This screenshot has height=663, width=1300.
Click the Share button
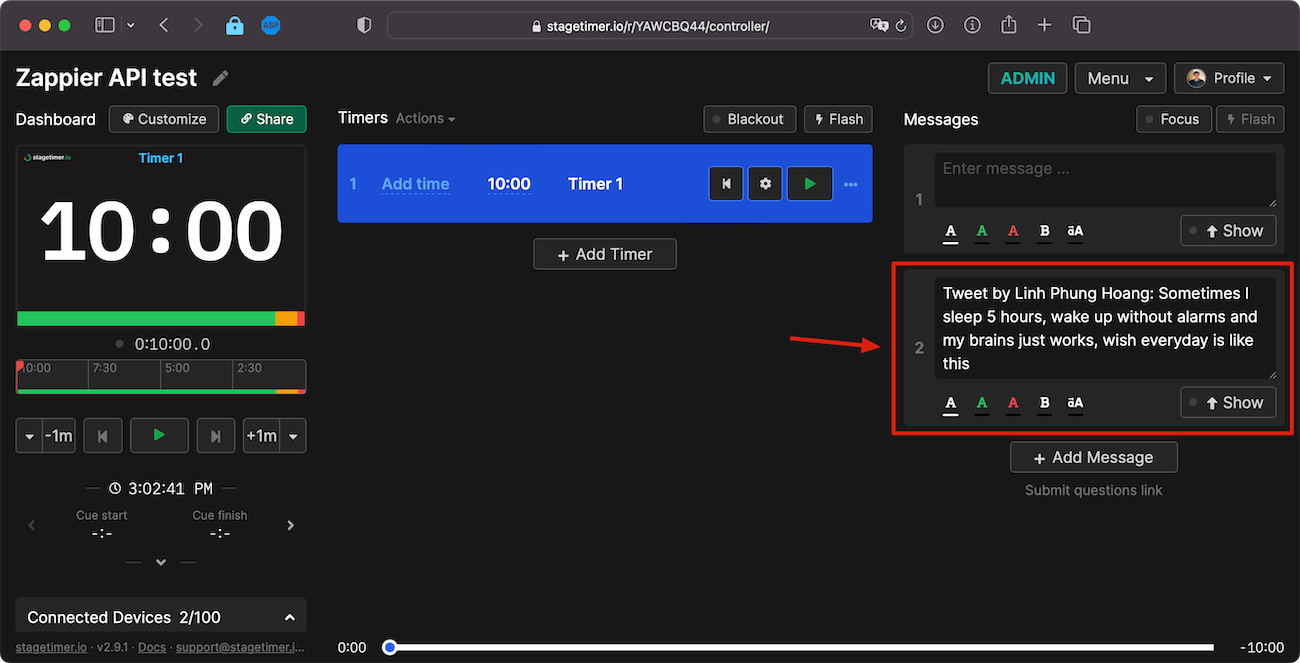click(266, 119)
